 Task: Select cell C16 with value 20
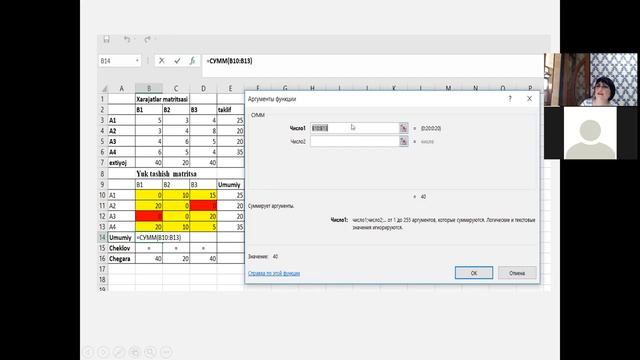(x=176, y=259)
